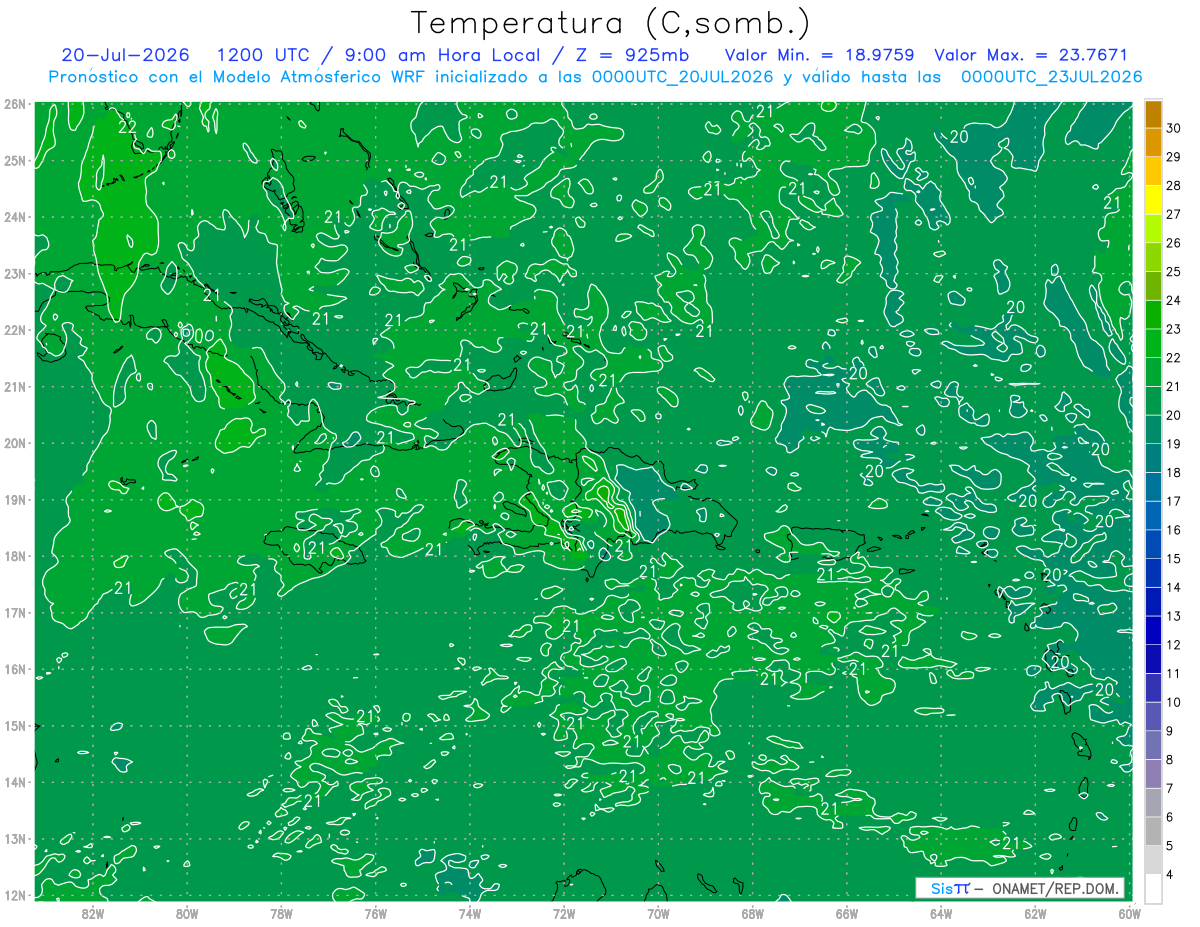Pick the blue swatch between 15 and 16

(x=1153, y=544)
